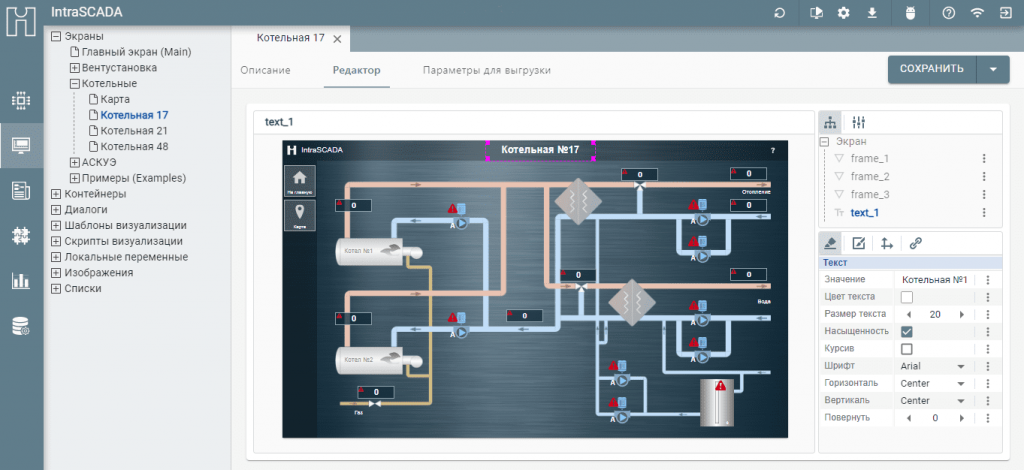Viewport: 1024px width, 470px height.
Task: Open the Шрифт Arial dropdown
Action: coord(933,366)
